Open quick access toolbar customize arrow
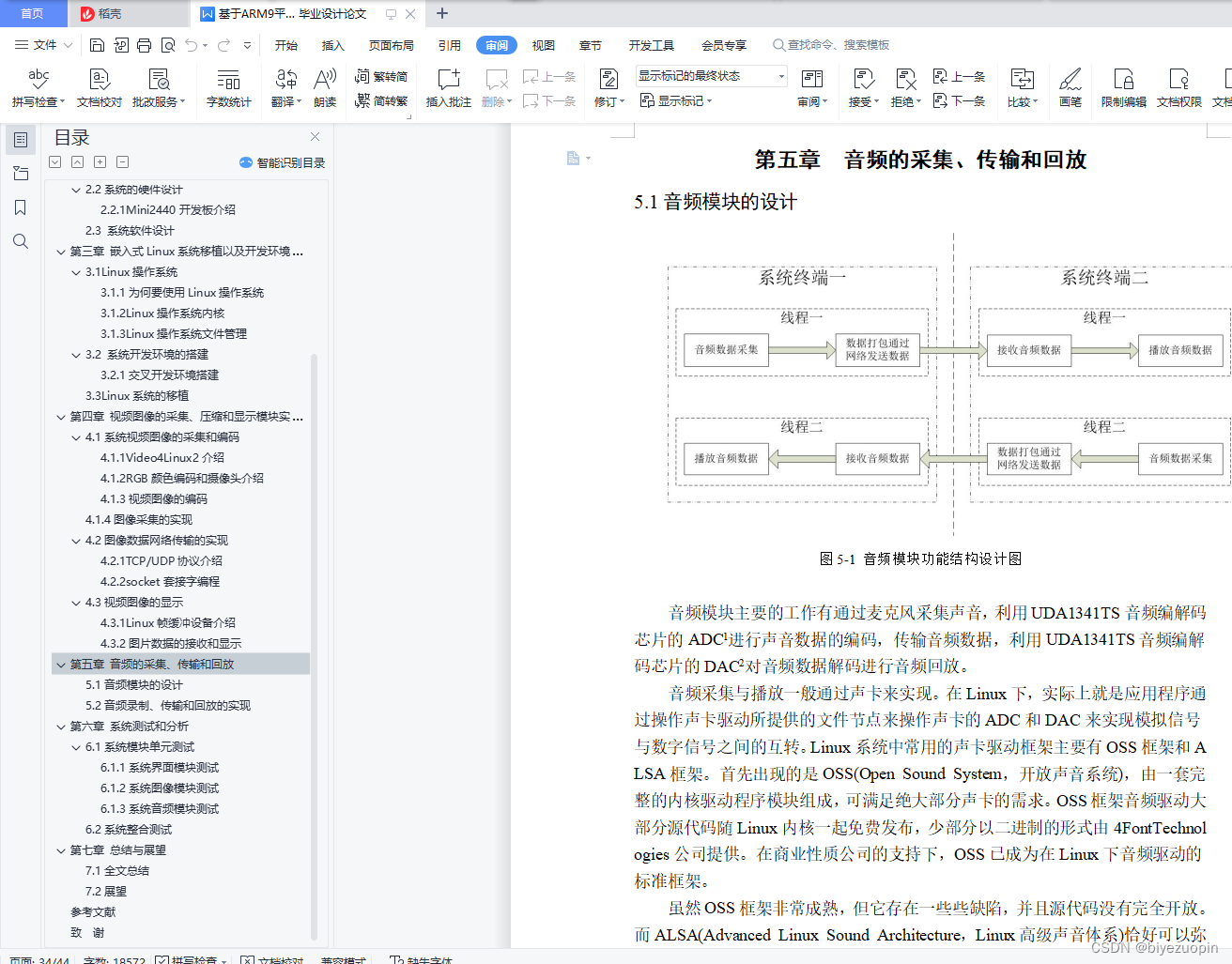This screenshot has height=964, width=1232. 247,45
